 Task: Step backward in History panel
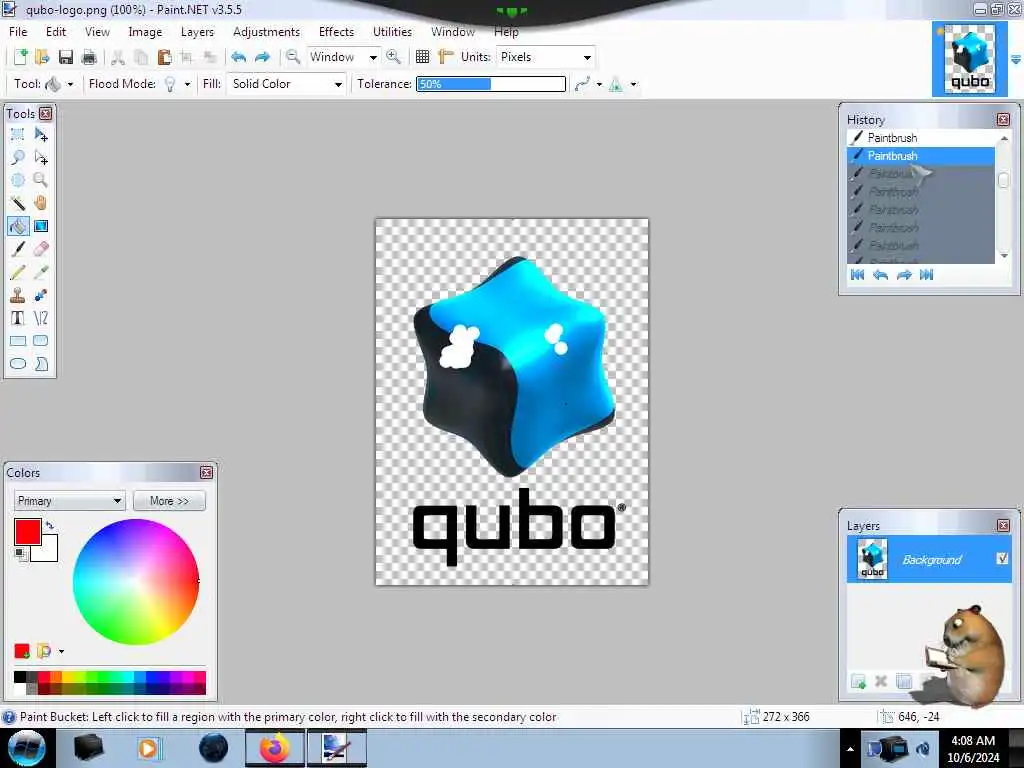[880, 275]
